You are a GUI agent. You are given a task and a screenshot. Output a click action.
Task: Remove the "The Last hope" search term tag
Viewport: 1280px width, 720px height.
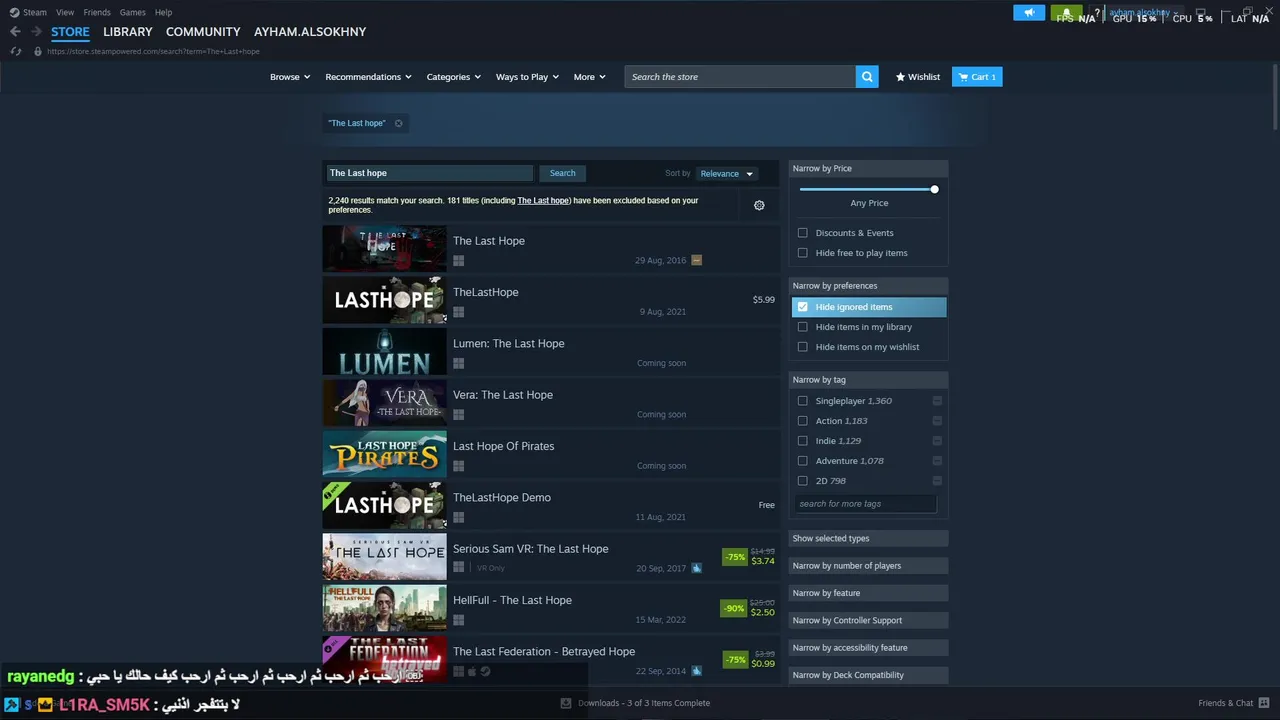point(398,123)
